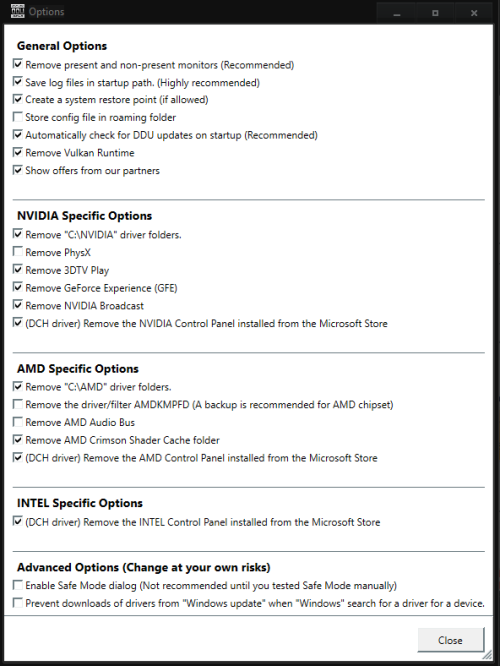The image size is (500, 666).
Task: Check Remove the driver/filter AMDKMPFD option
Action: tap(17, 404)
